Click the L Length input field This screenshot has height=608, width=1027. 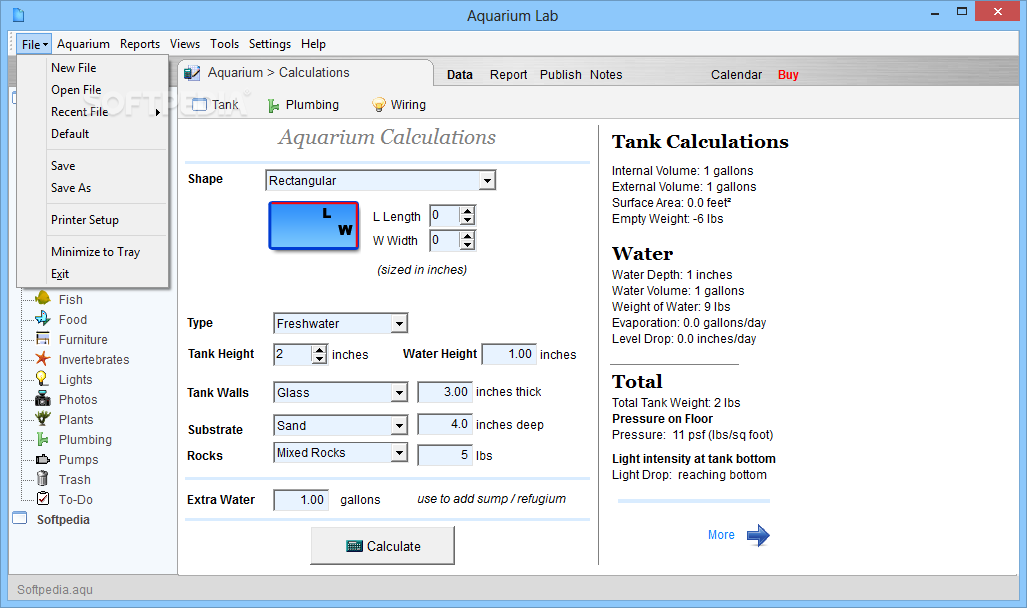point(445,216)
